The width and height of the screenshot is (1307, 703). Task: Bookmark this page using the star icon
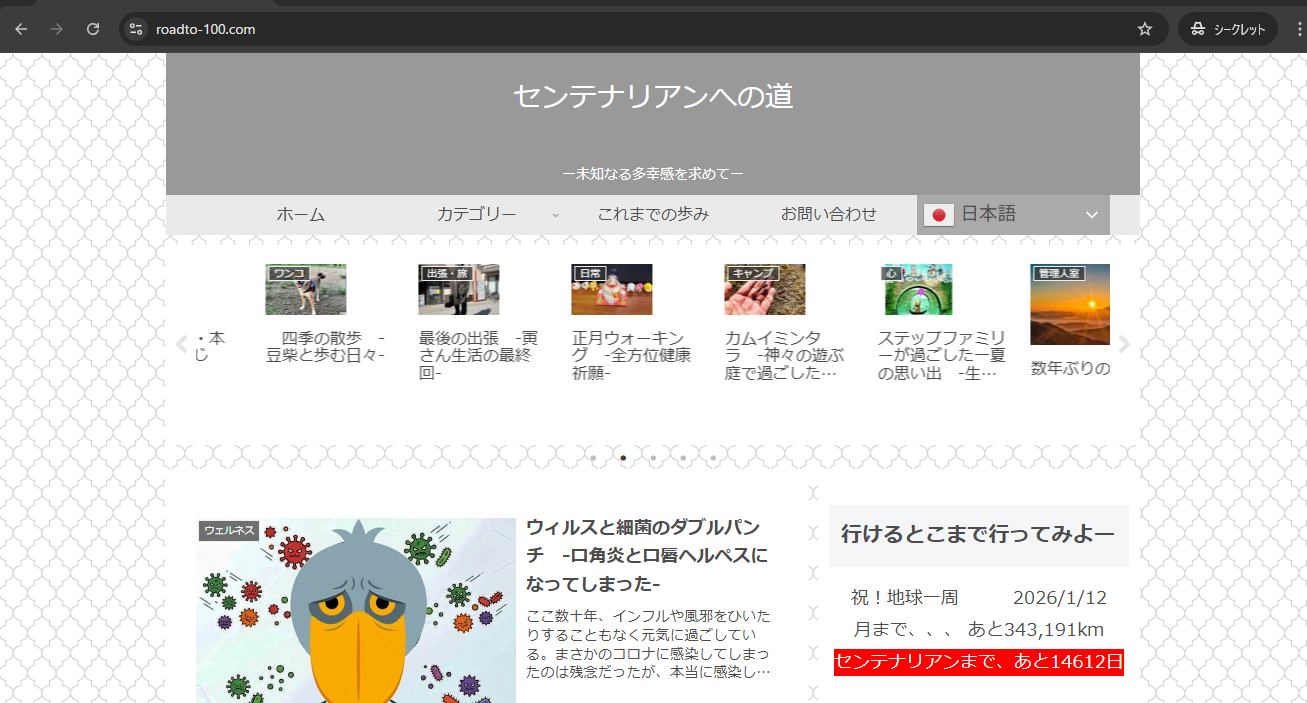(1145, 29)
